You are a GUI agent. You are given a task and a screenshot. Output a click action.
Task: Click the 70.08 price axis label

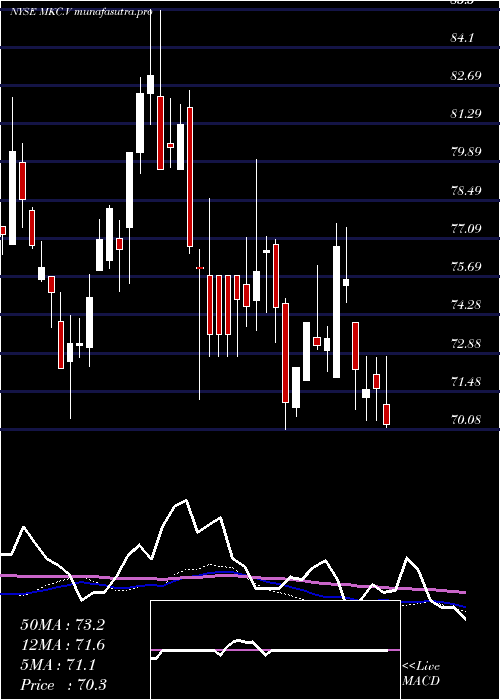click(466, 420)
